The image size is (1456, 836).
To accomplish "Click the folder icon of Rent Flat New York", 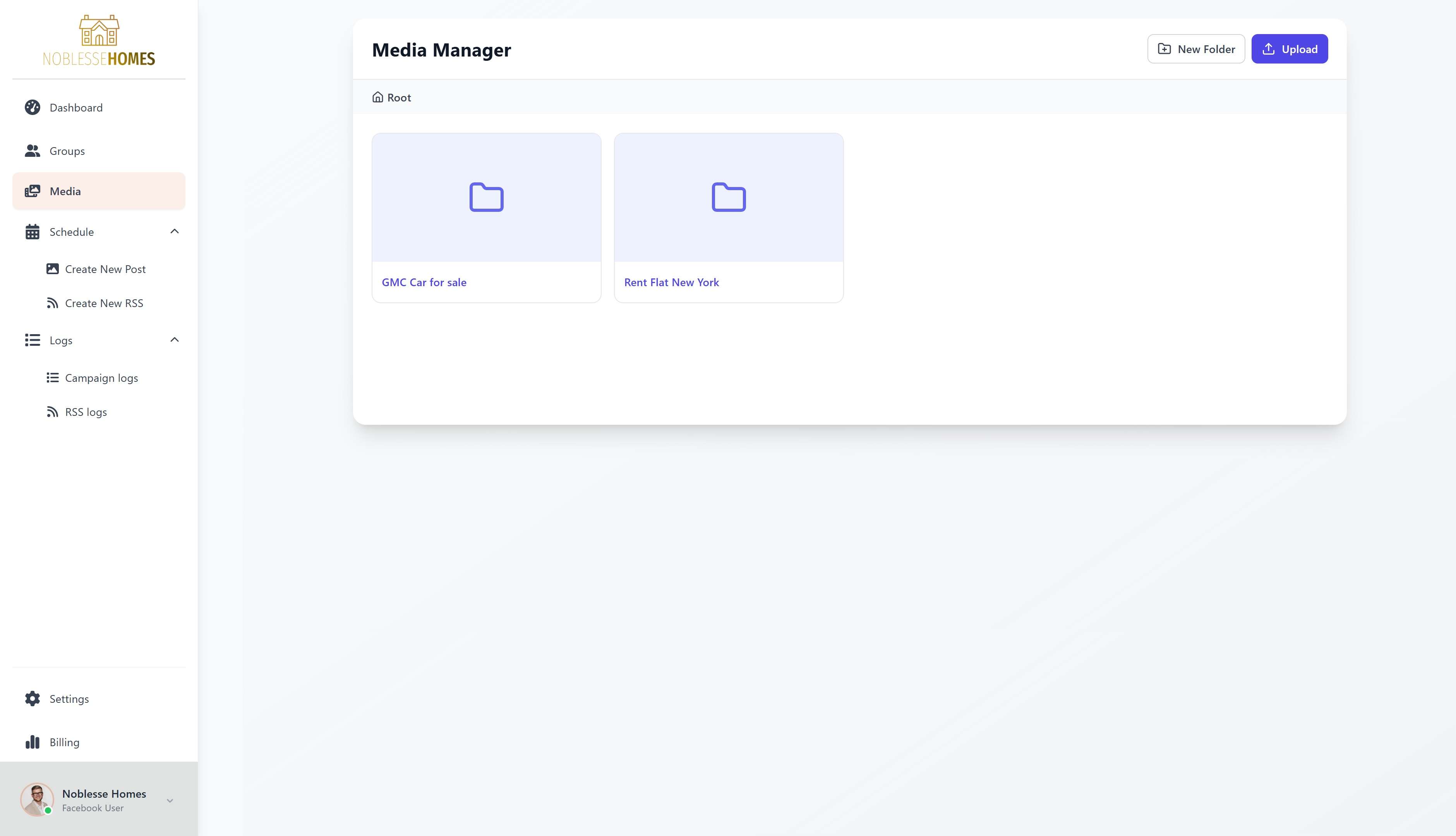I will pos(729,197).
